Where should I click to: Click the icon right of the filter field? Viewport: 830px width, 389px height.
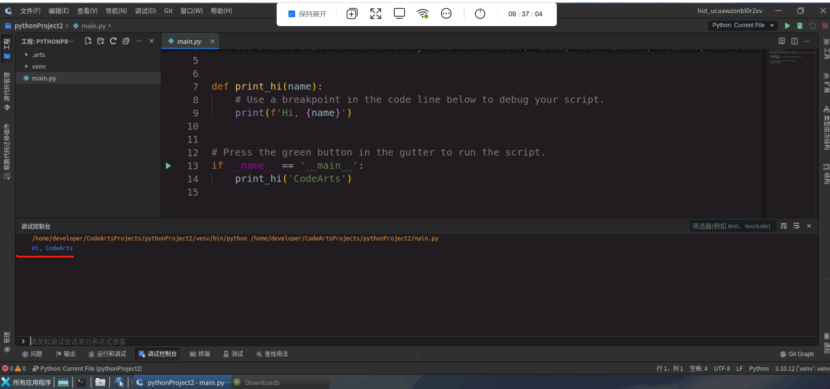click(x=784, y=226)
